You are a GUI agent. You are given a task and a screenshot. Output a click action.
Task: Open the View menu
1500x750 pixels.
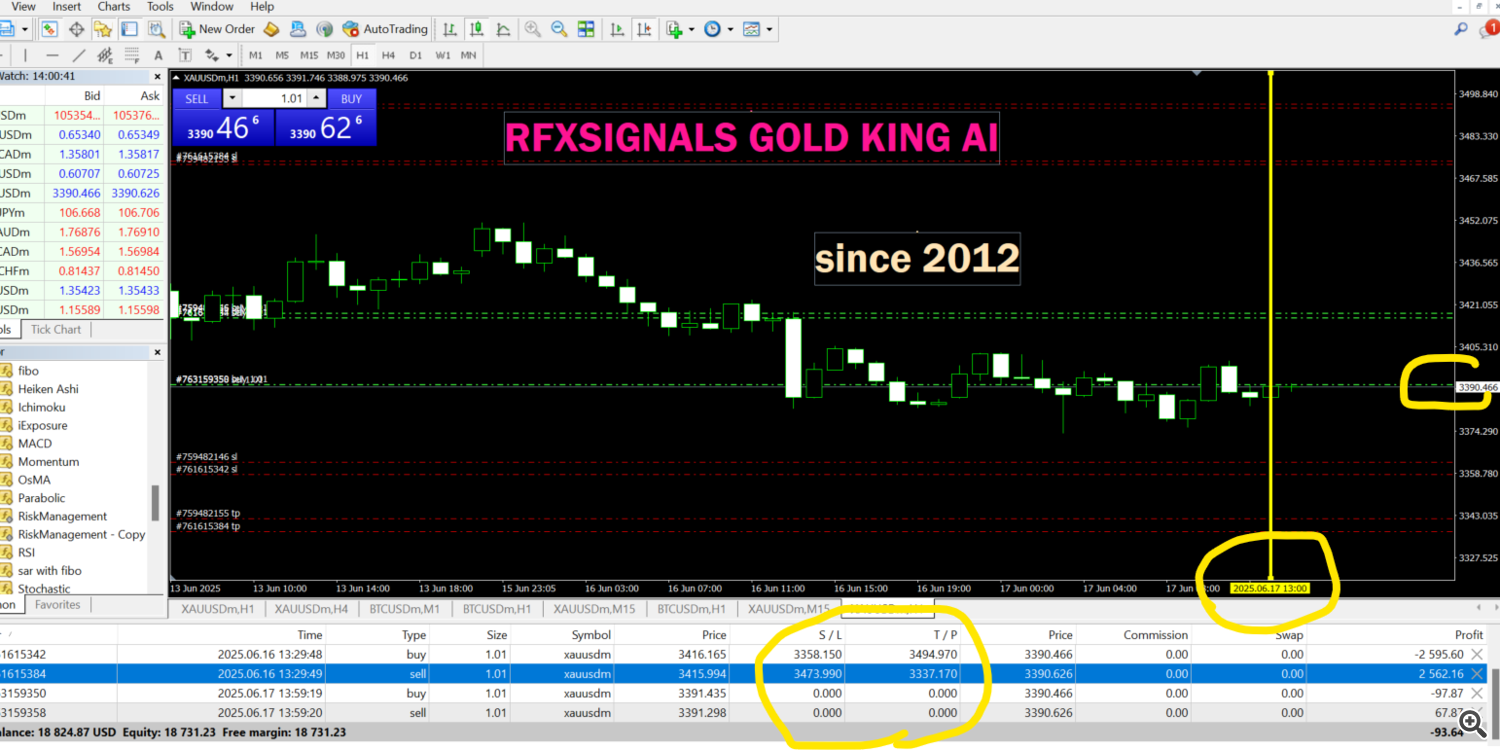[x=23, y=6]
